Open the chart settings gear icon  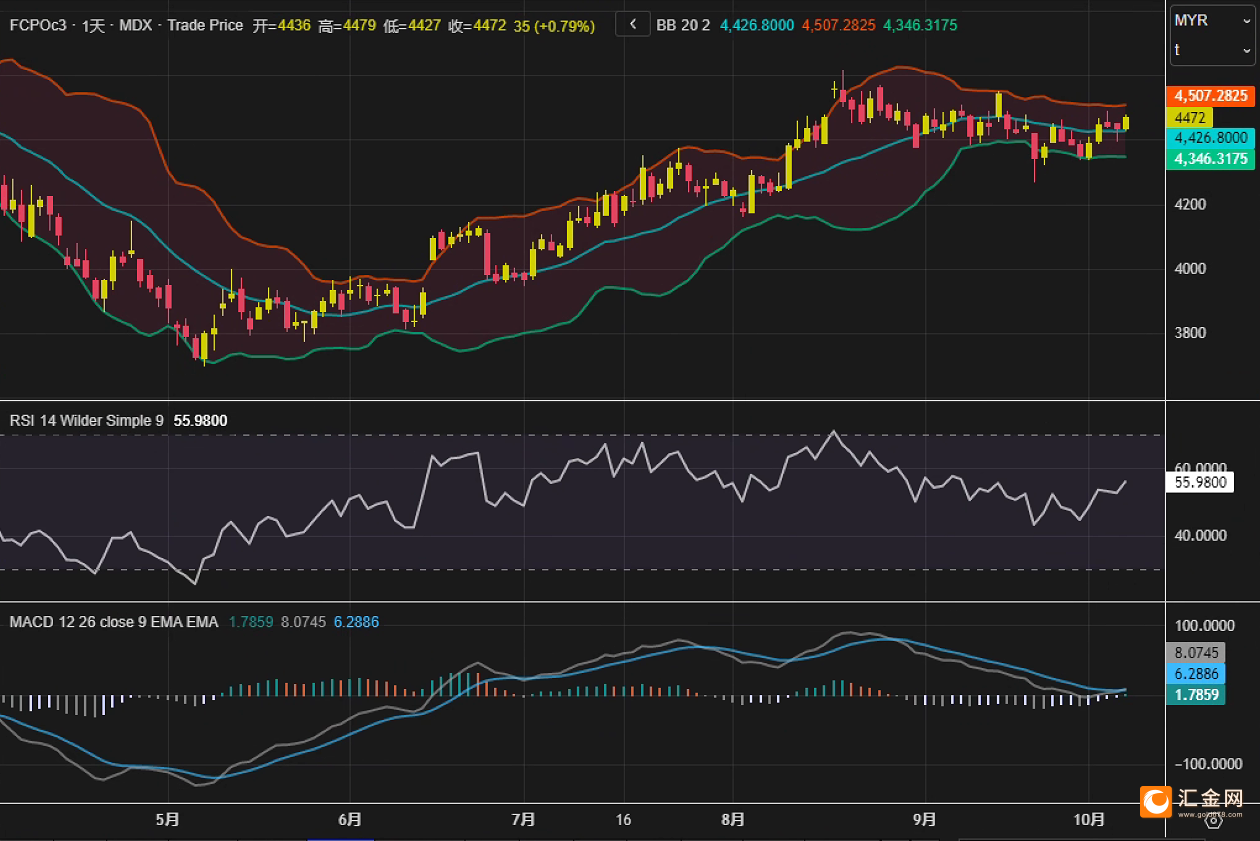tap(1216, 820)
